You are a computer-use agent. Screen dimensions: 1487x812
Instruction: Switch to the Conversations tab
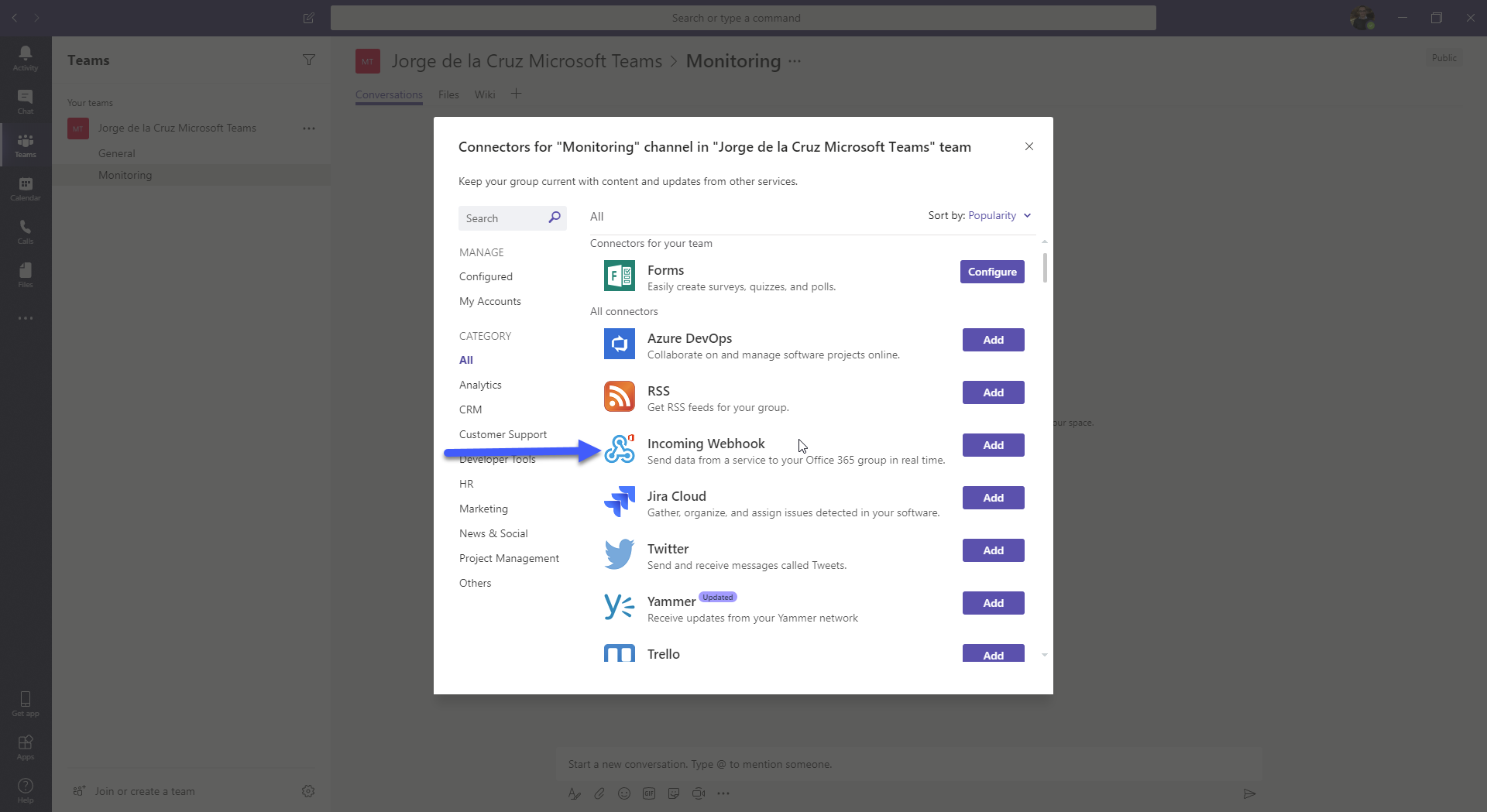pyautogui.click(x=389, y=94)
